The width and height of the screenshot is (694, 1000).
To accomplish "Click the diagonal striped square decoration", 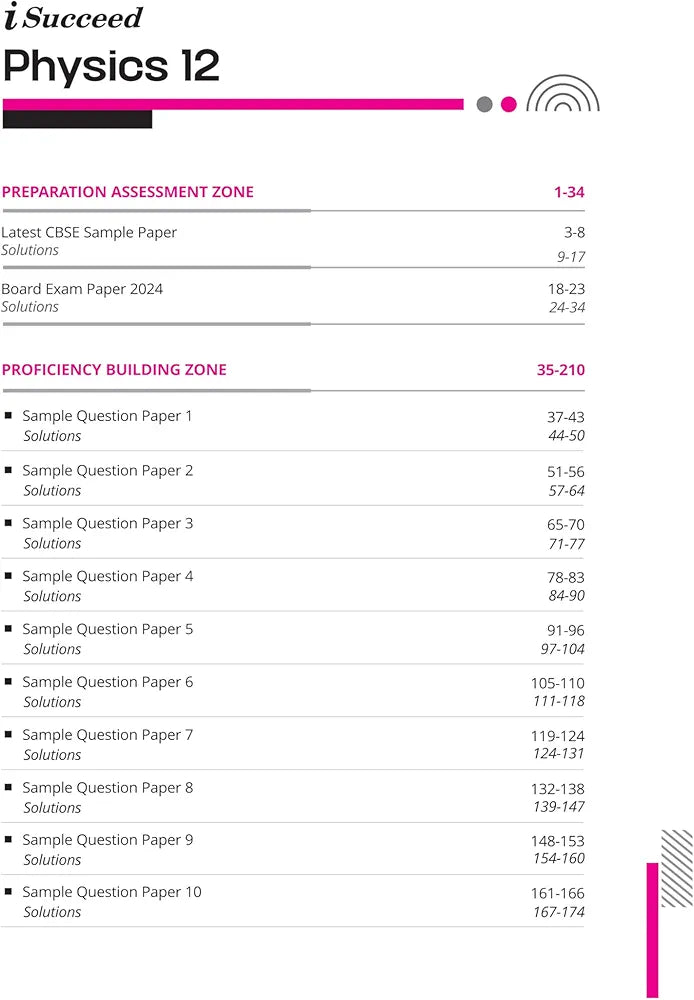I will click(x=677, y=854).
